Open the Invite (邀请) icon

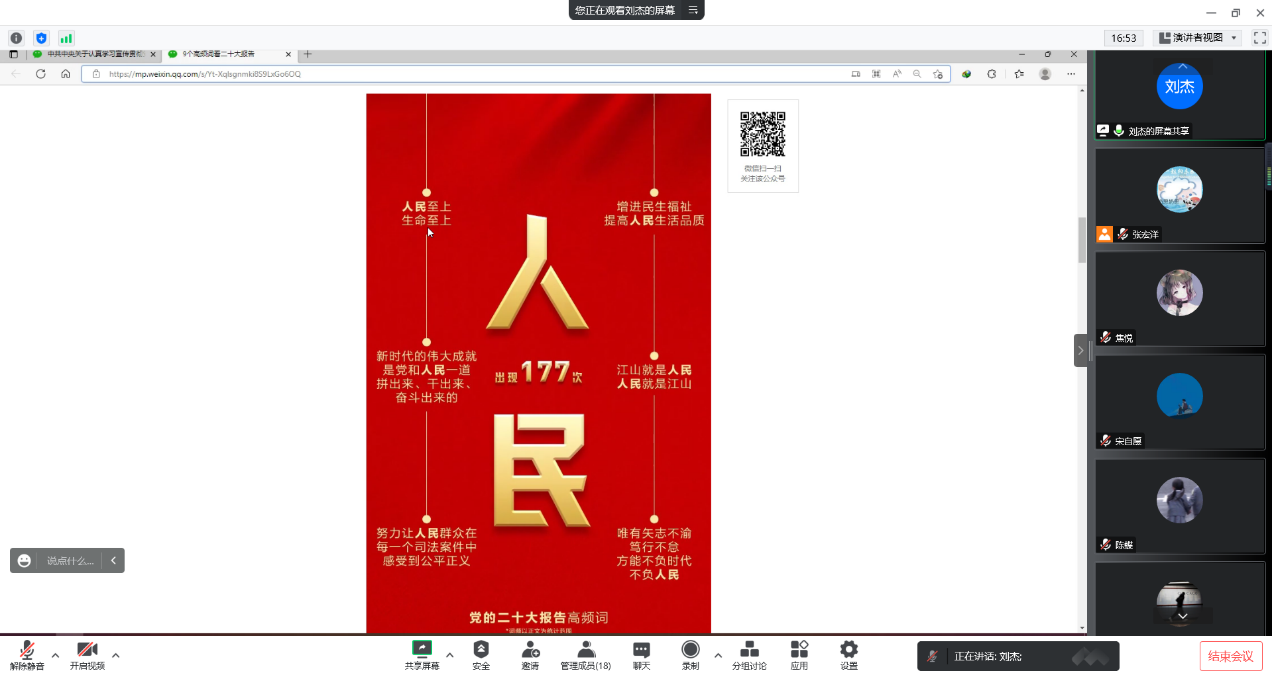tap(531, 655)
